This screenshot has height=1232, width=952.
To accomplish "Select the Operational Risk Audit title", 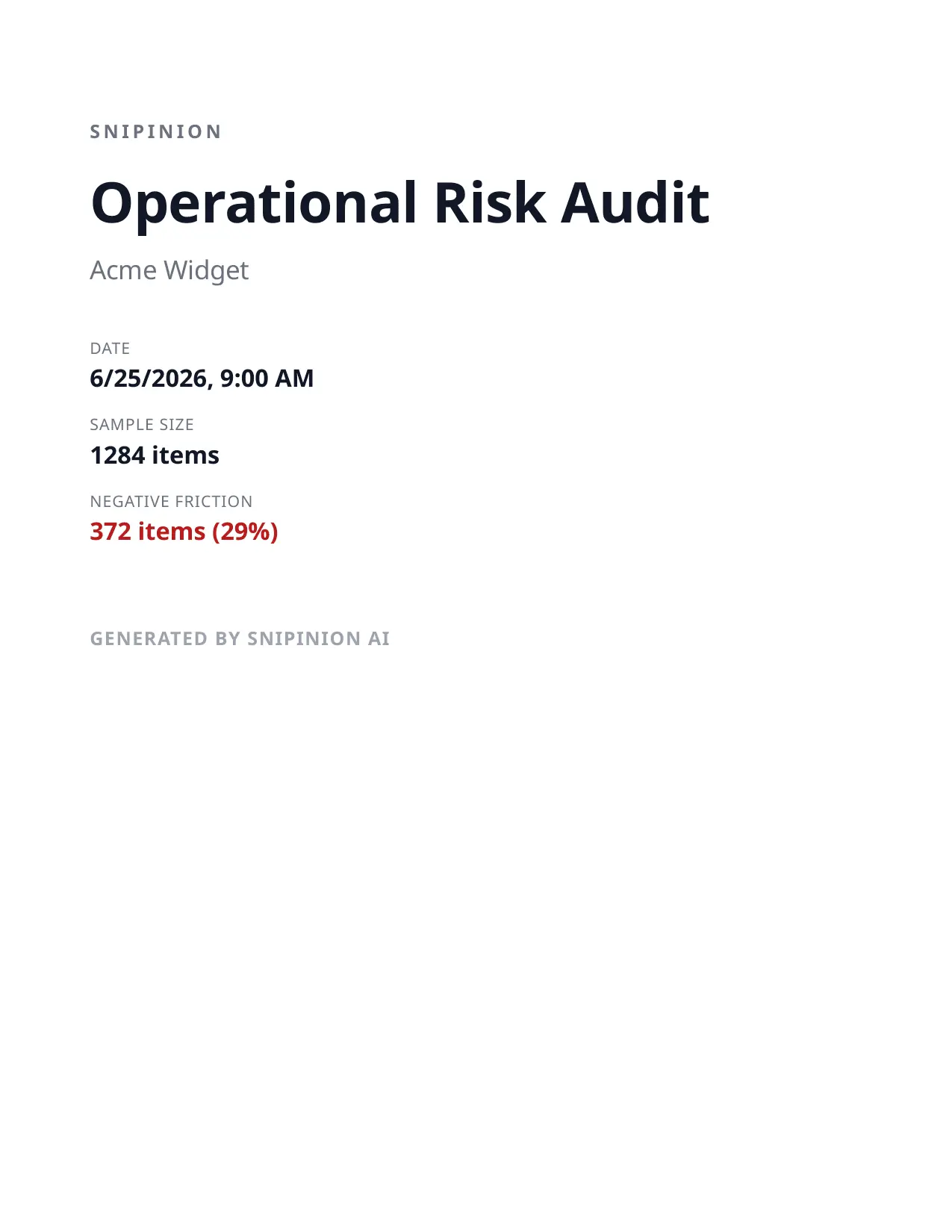I will pos(399,204).
